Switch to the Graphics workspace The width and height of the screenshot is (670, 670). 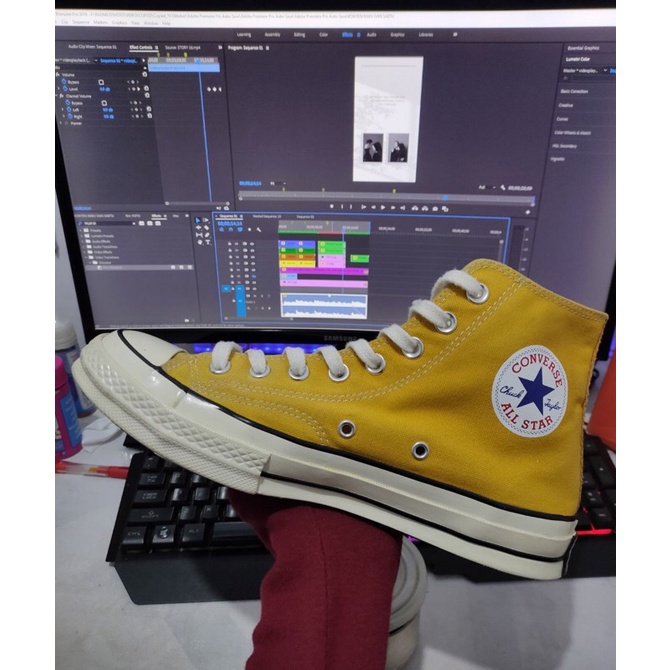pyautogui.click(x=397, y=35)
